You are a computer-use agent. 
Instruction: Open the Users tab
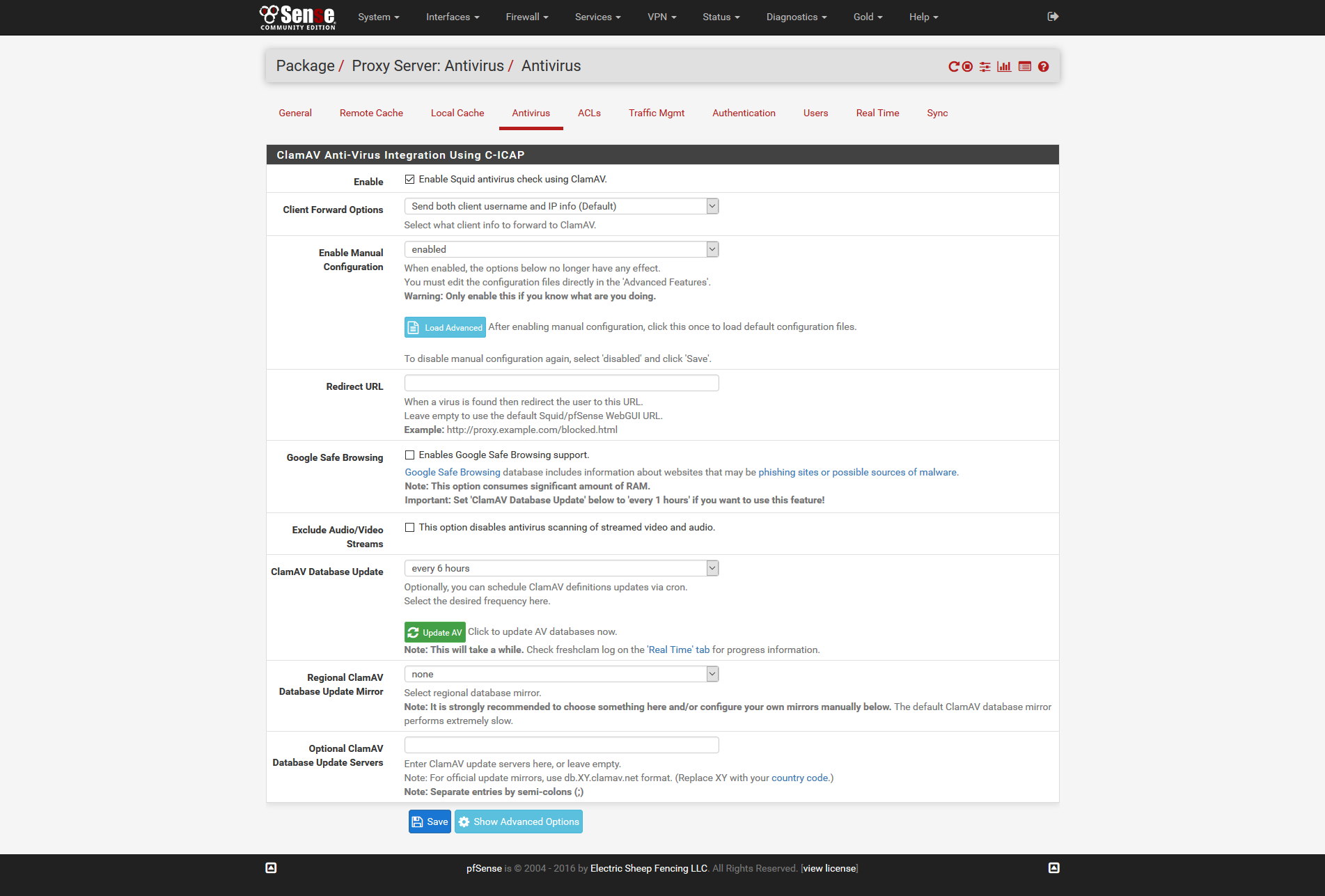click(x=816, y=113)
